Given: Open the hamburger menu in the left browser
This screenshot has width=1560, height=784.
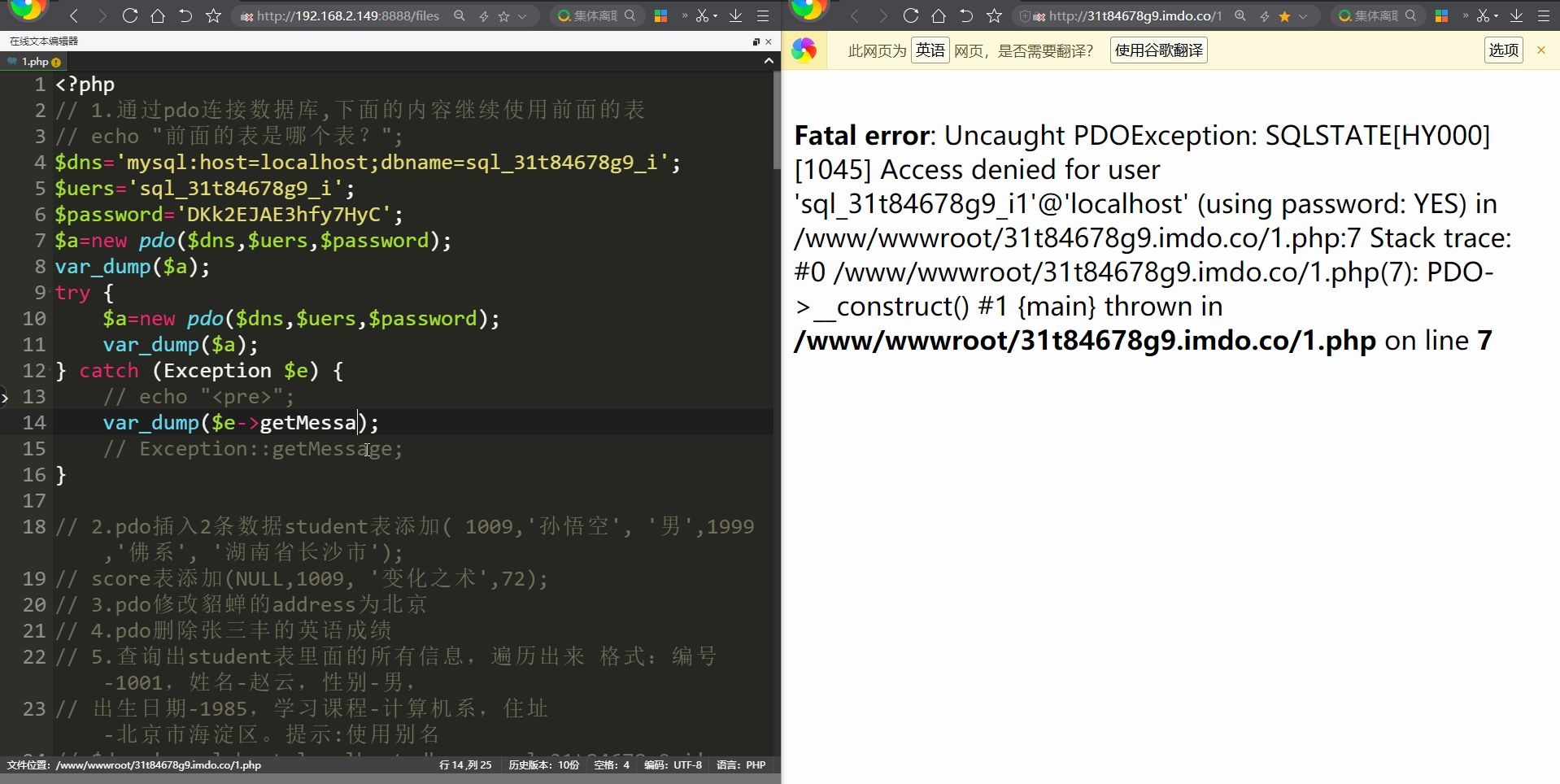Looking at the screenshot, I should coord(763,15).
